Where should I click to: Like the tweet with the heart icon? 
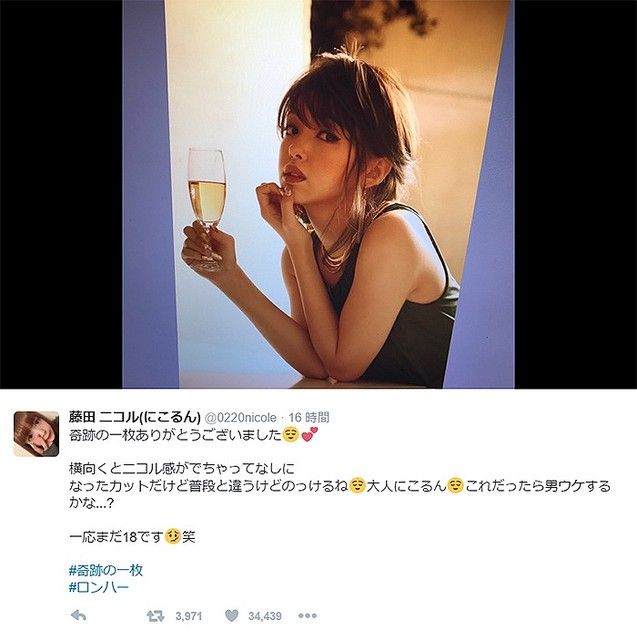pos(231,616)
